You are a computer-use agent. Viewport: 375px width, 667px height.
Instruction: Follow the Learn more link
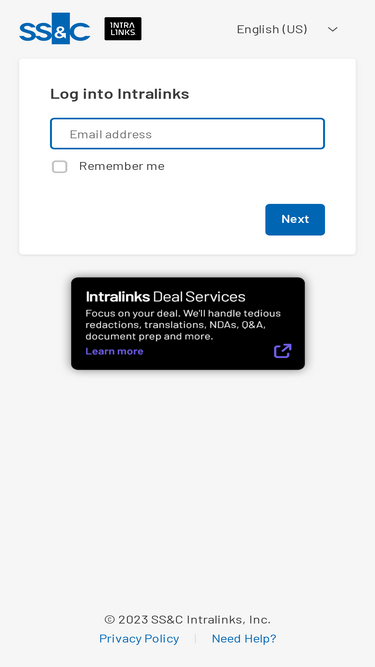point(114,351)
